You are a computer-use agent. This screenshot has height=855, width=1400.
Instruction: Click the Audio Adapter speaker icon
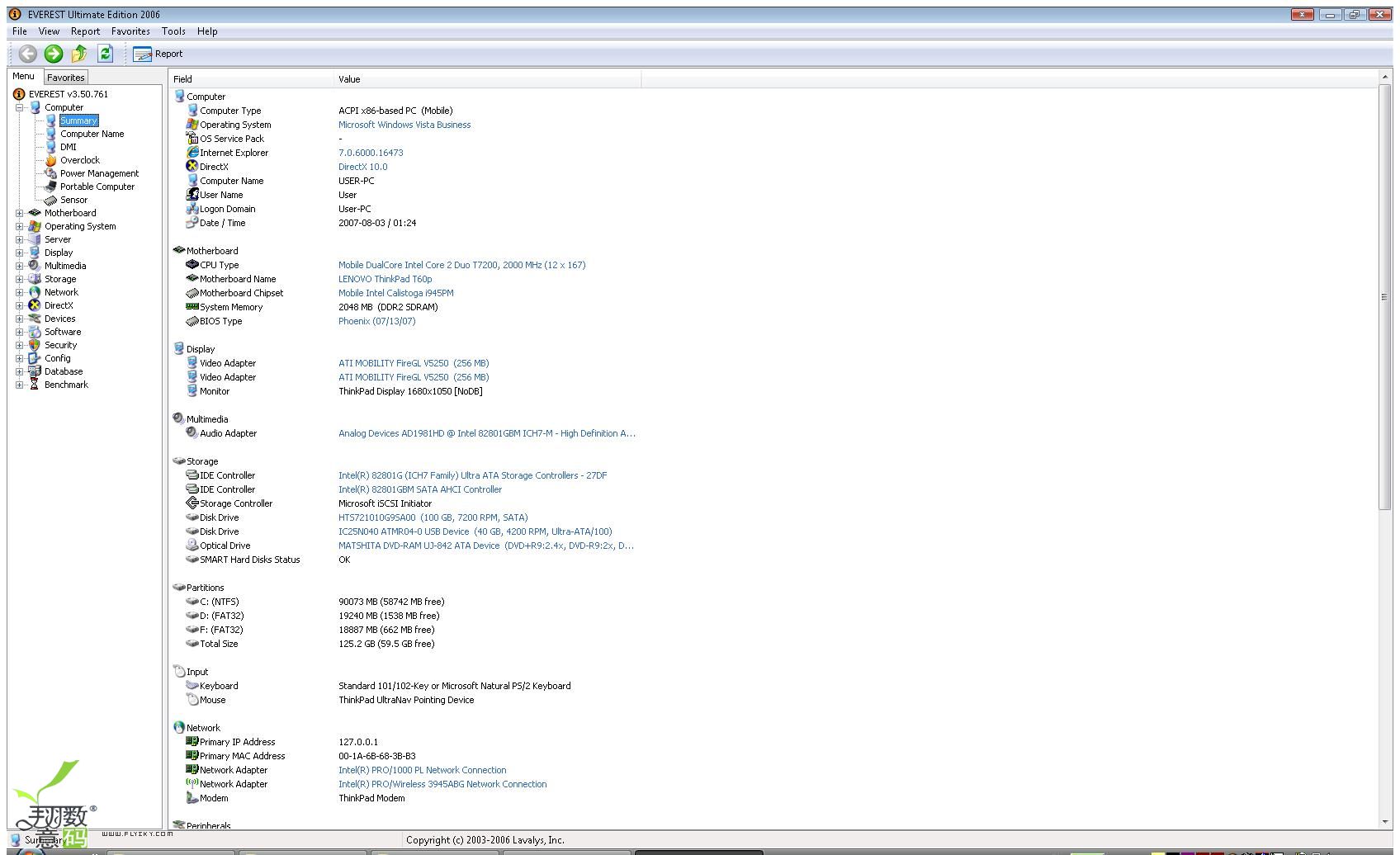tap(192, 433)
